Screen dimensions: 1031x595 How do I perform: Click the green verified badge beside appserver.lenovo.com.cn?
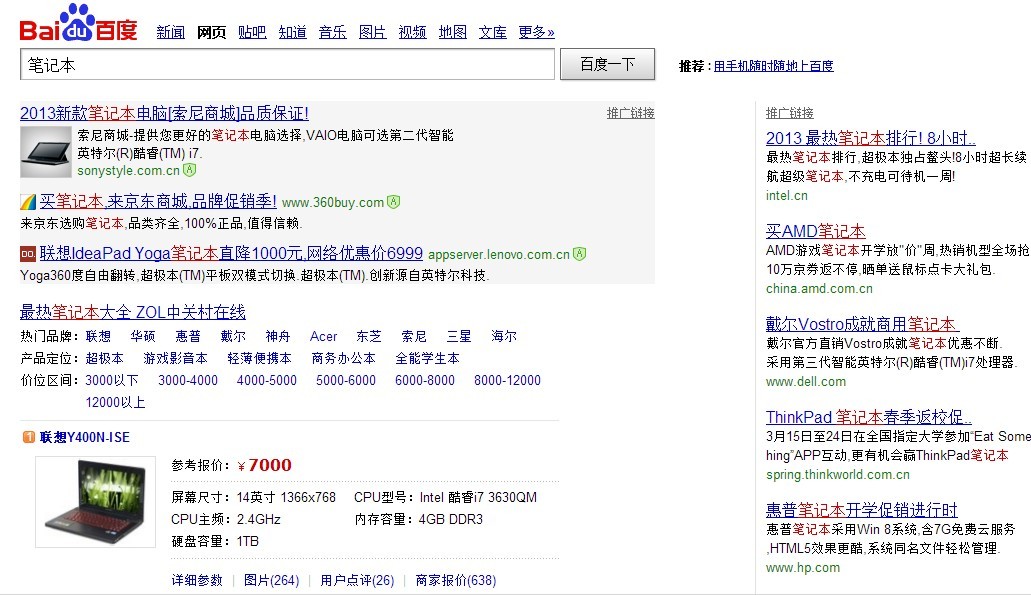click(x=580, y=254)
